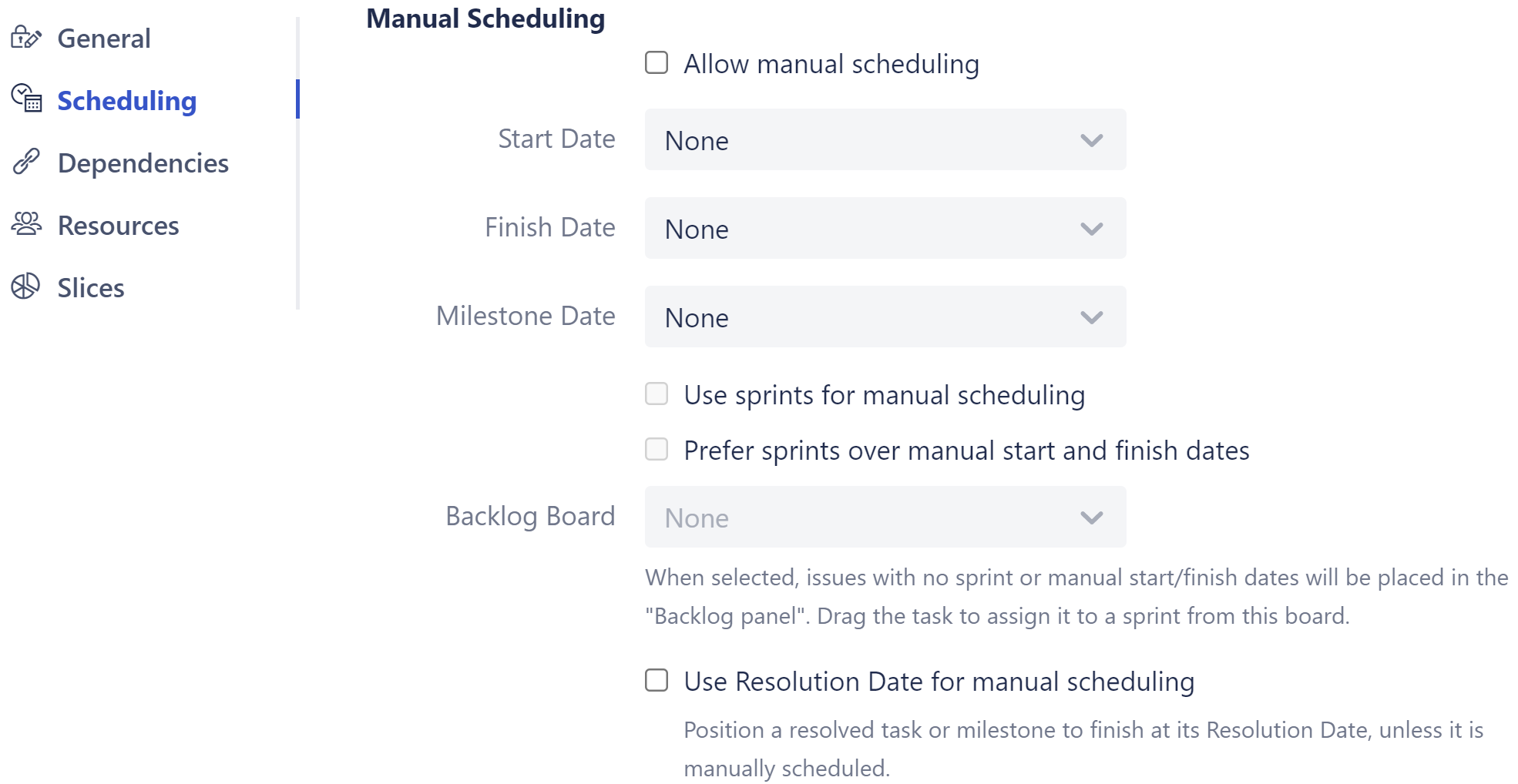Switch to the Dependencies section
This screenshot has width=1518, height=784.
point(143,163)
